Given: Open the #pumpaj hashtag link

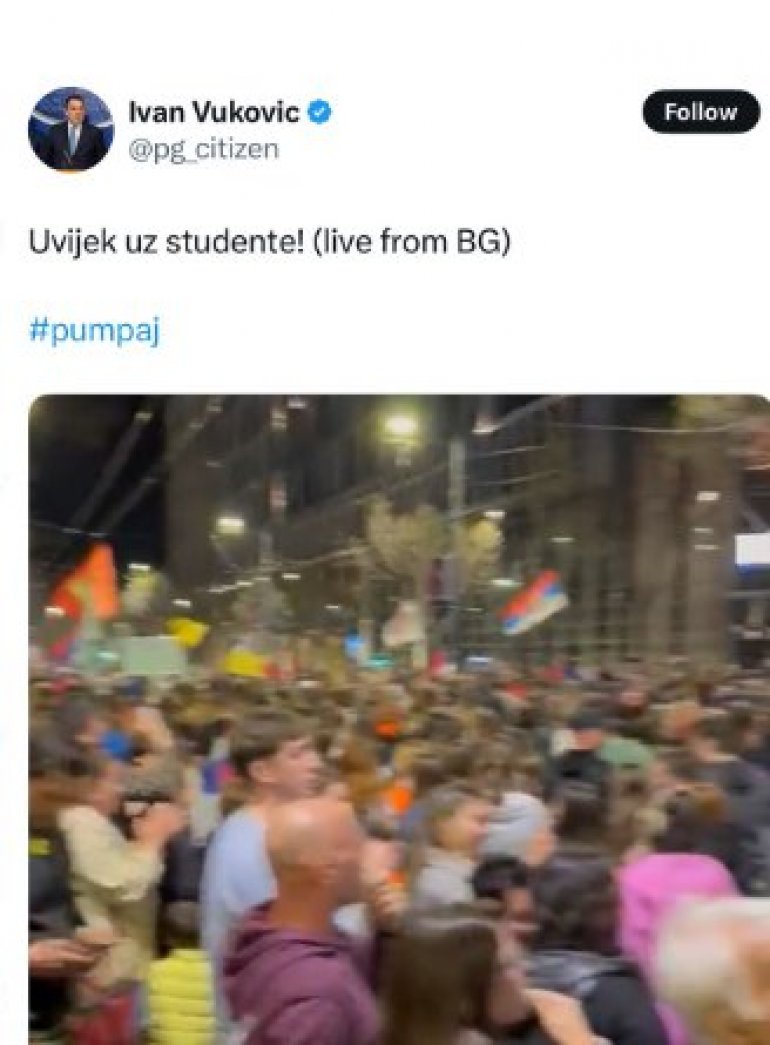Looking at the screenshot, I should point(95,331).
